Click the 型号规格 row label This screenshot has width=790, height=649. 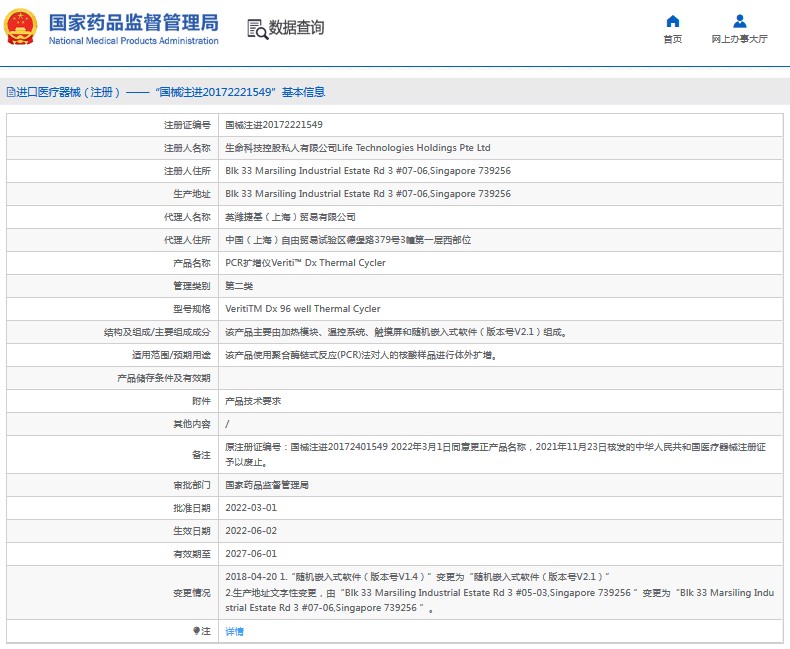pos(192,308)
